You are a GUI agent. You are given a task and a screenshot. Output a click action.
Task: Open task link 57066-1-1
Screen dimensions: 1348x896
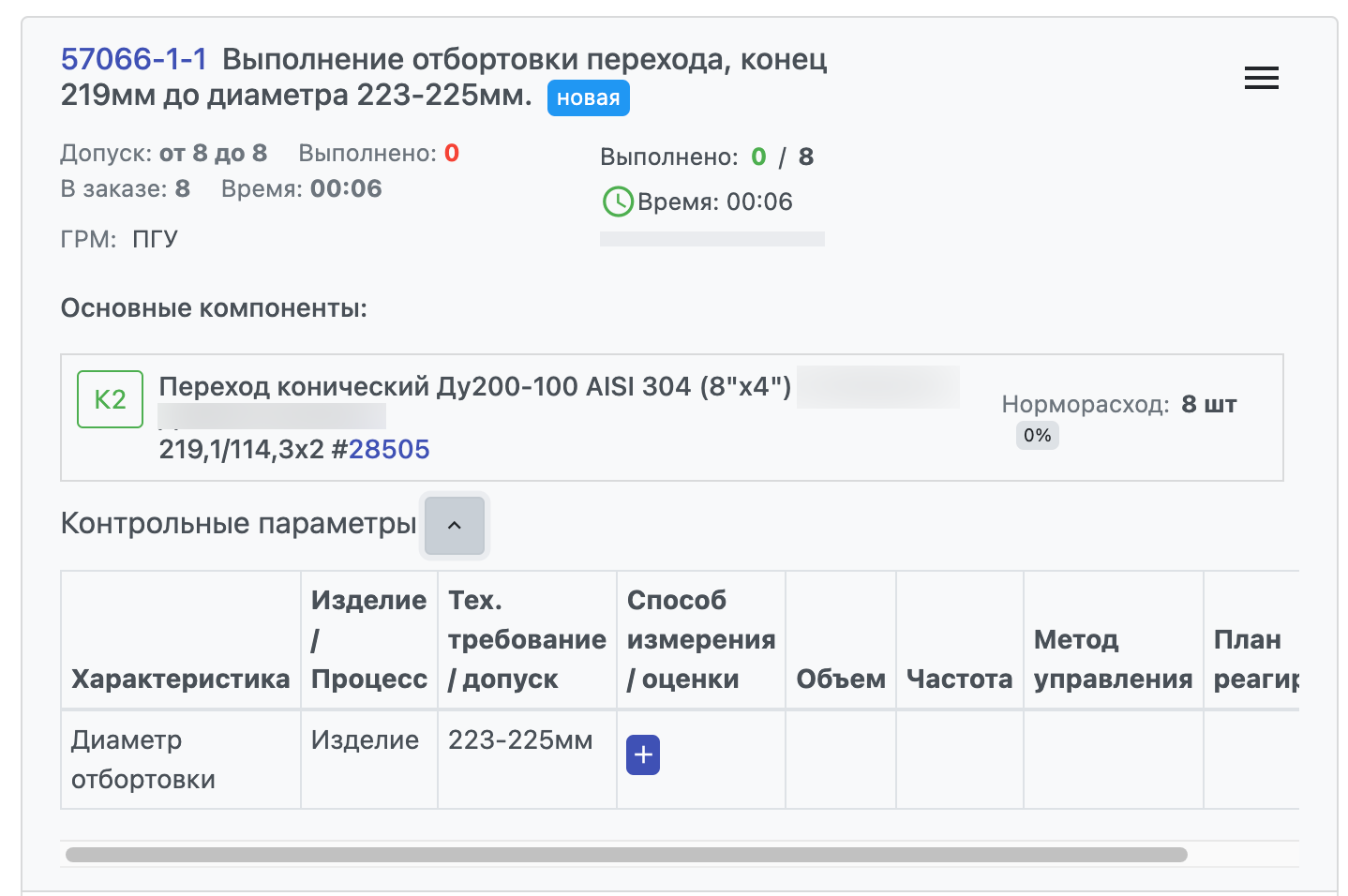click(x=133, y=60)
